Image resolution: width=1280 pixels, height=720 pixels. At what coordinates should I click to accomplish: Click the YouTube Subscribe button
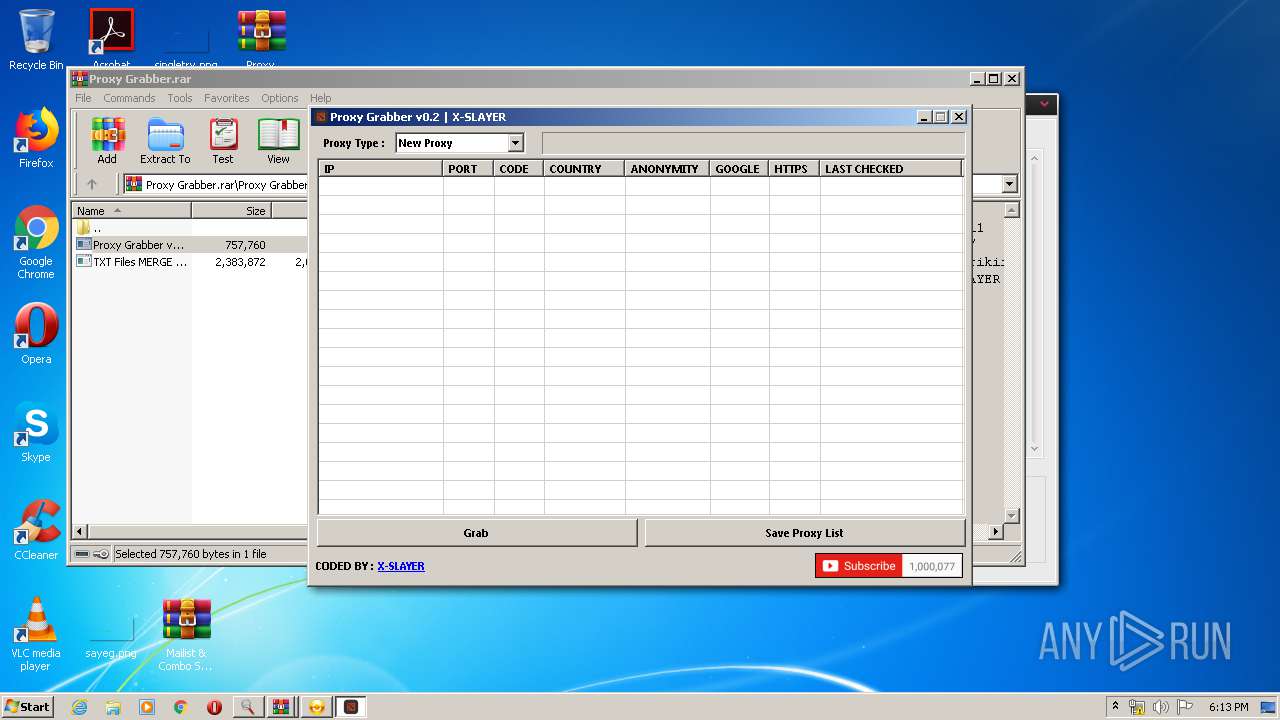[x=858, y=566]
